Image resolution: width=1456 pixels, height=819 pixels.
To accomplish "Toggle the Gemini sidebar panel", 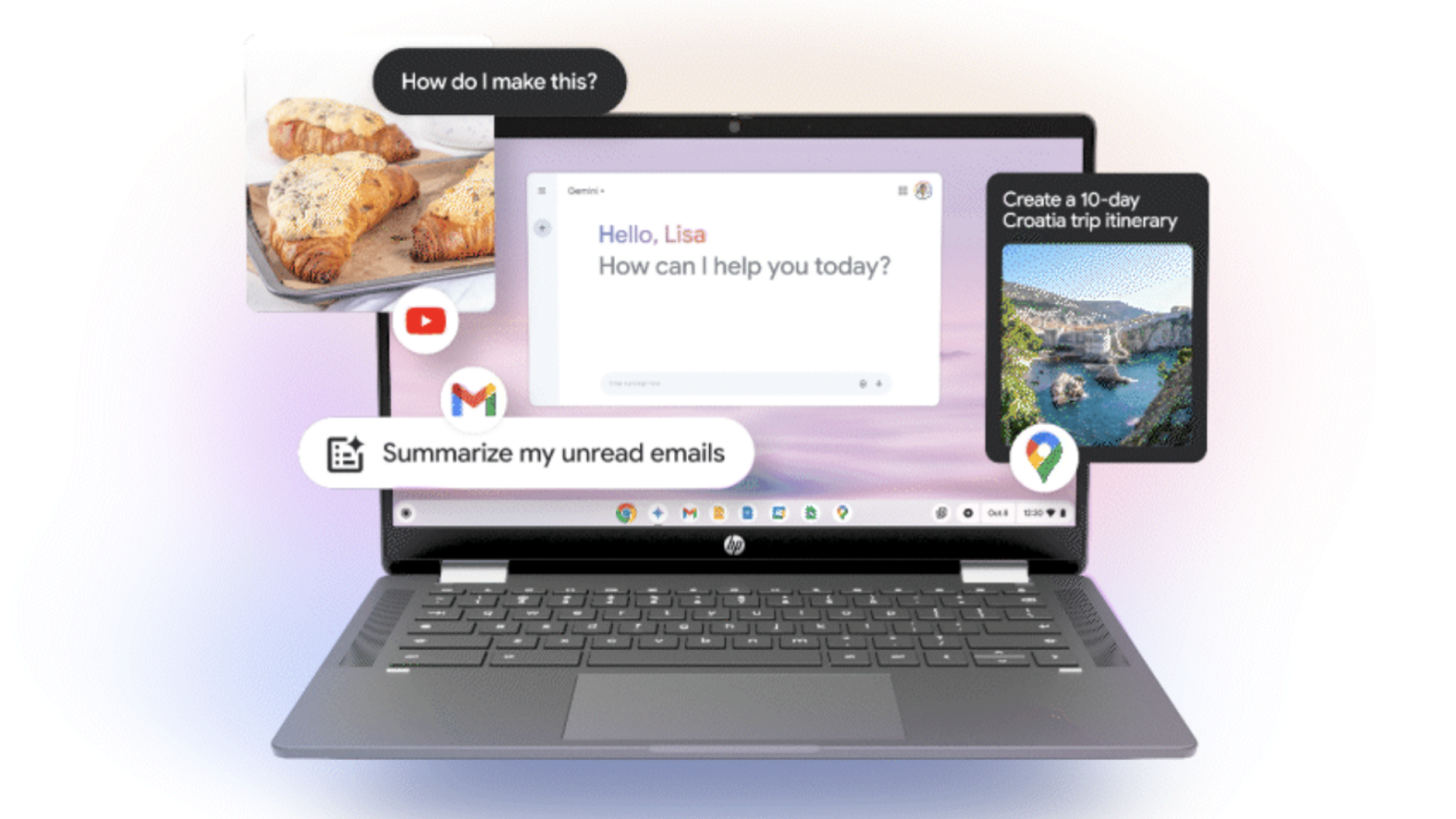I will click(541, 190).
